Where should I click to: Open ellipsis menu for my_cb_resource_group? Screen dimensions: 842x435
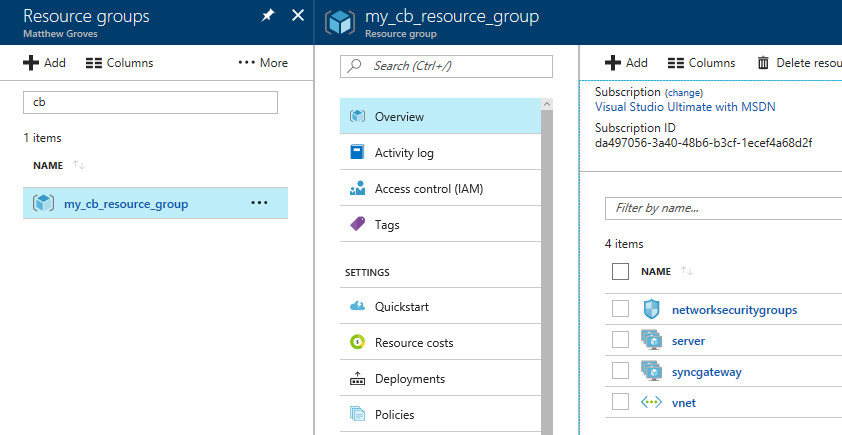(x=259, y=203)
